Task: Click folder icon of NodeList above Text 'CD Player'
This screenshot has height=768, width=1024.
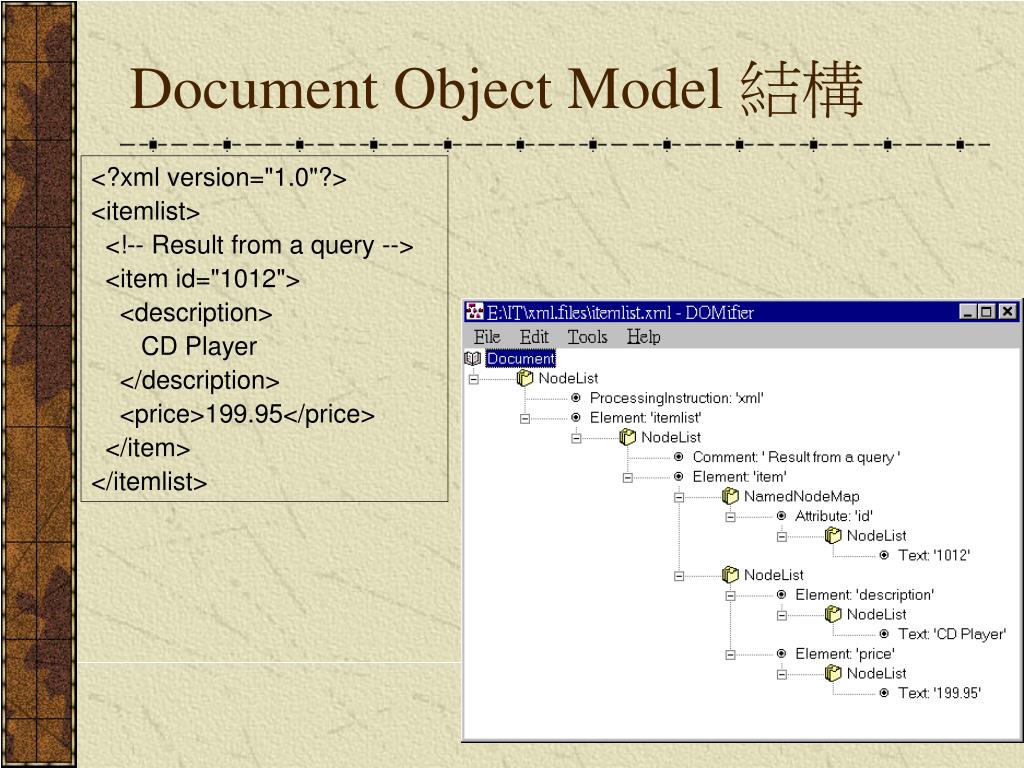Action: click(833, 614)
